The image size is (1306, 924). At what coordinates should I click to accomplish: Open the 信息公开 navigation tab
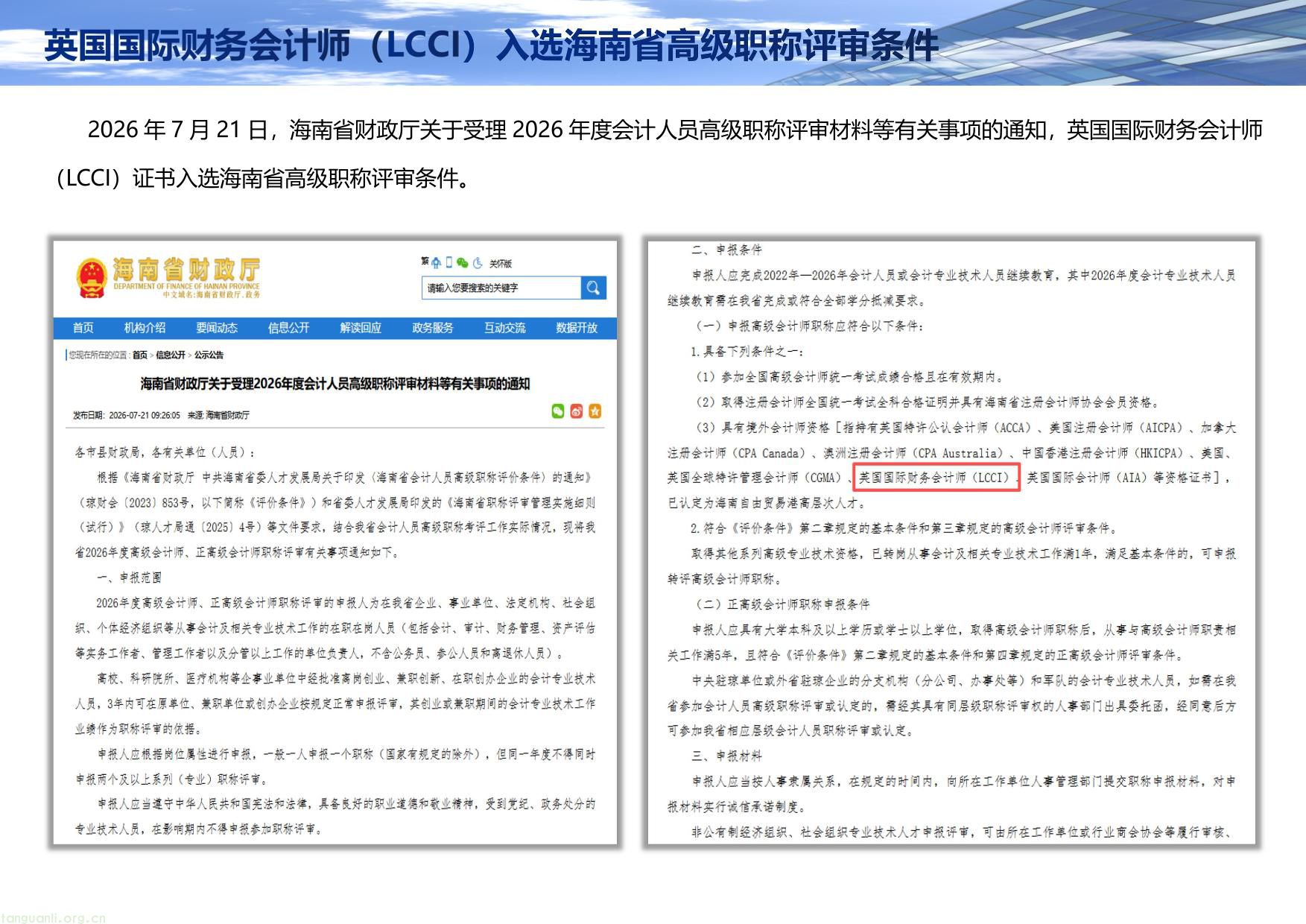(x=288, y=328)
